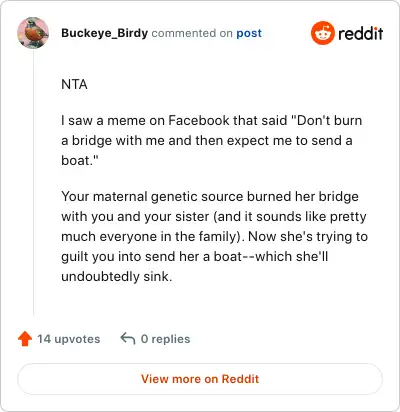
Task: Click the "boat." end of the quote
Action: click(80, 160)
